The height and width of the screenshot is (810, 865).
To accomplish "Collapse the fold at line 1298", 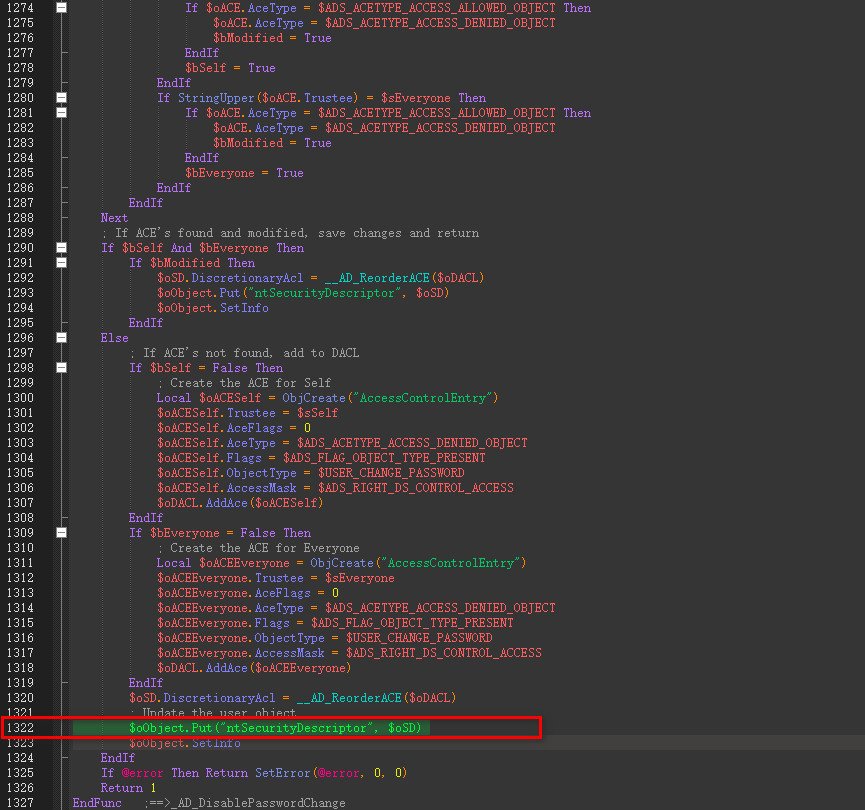I will pyautogui.click(x=62, y=367).
